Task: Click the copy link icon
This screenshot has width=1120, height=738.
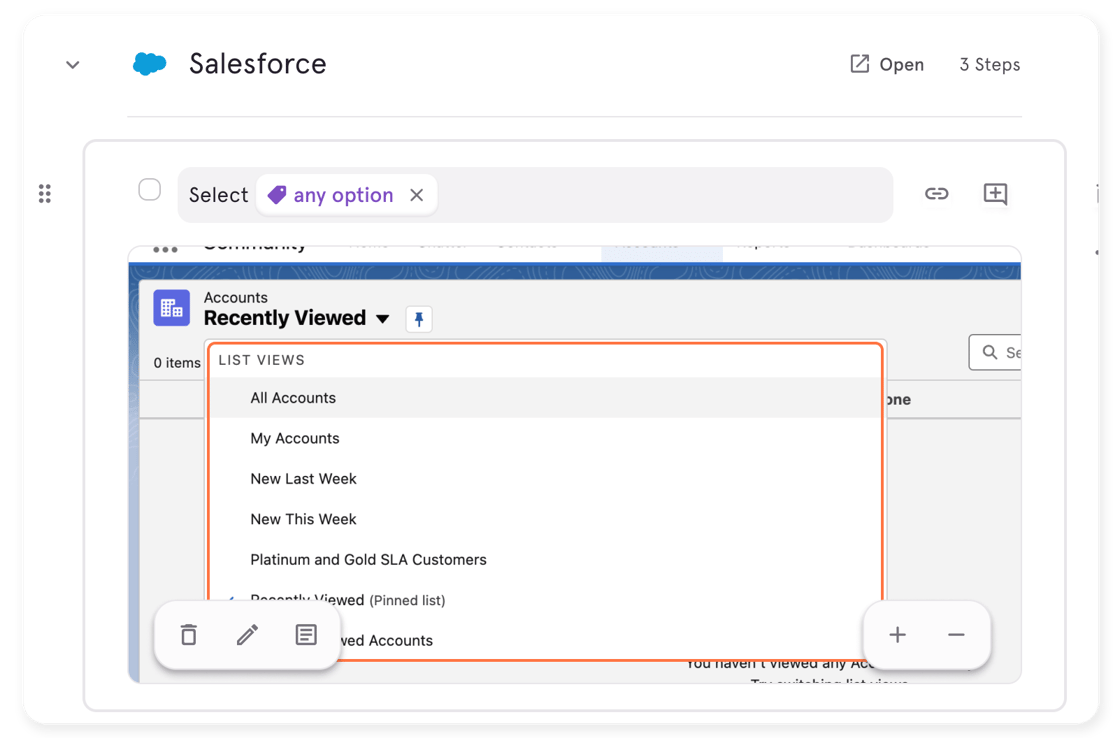Action: (x=936, y=194)
